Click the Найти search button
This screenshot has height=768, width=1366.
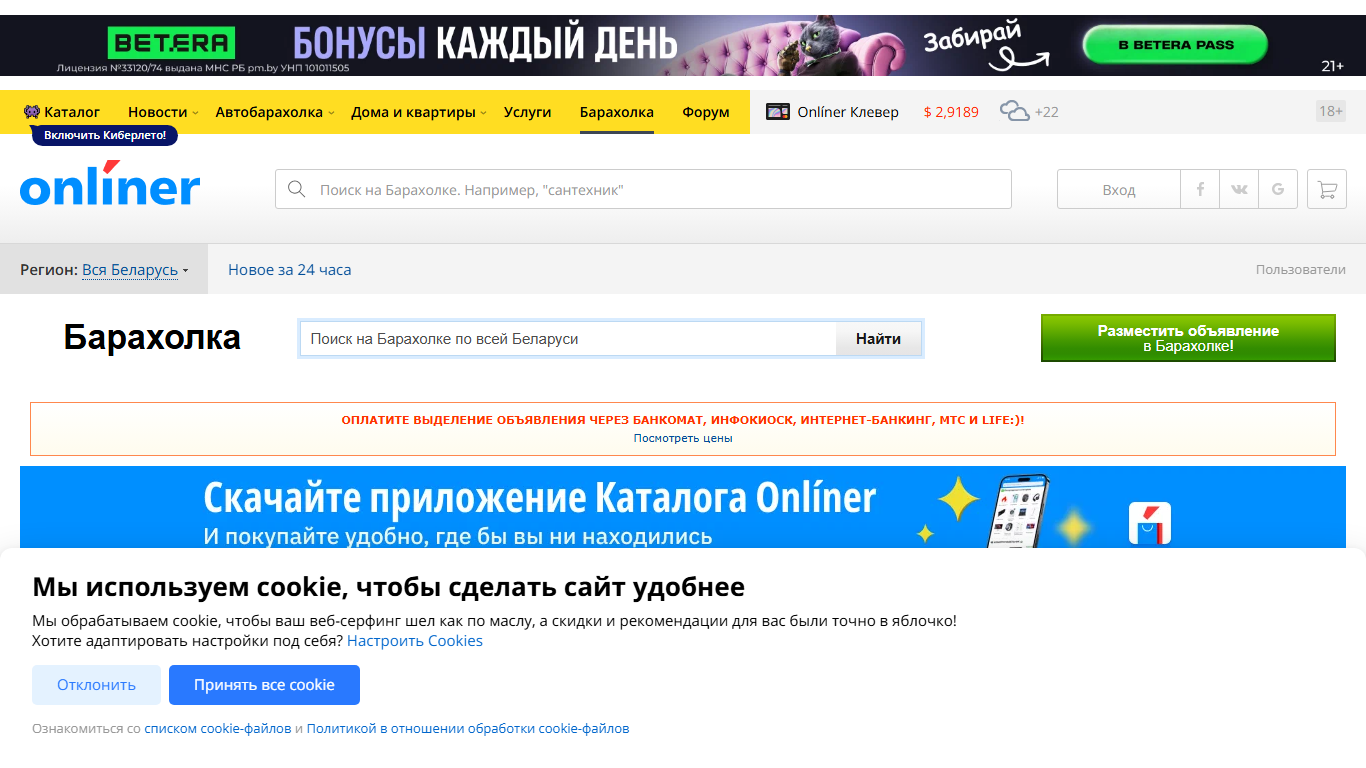(x=878, y=339)
